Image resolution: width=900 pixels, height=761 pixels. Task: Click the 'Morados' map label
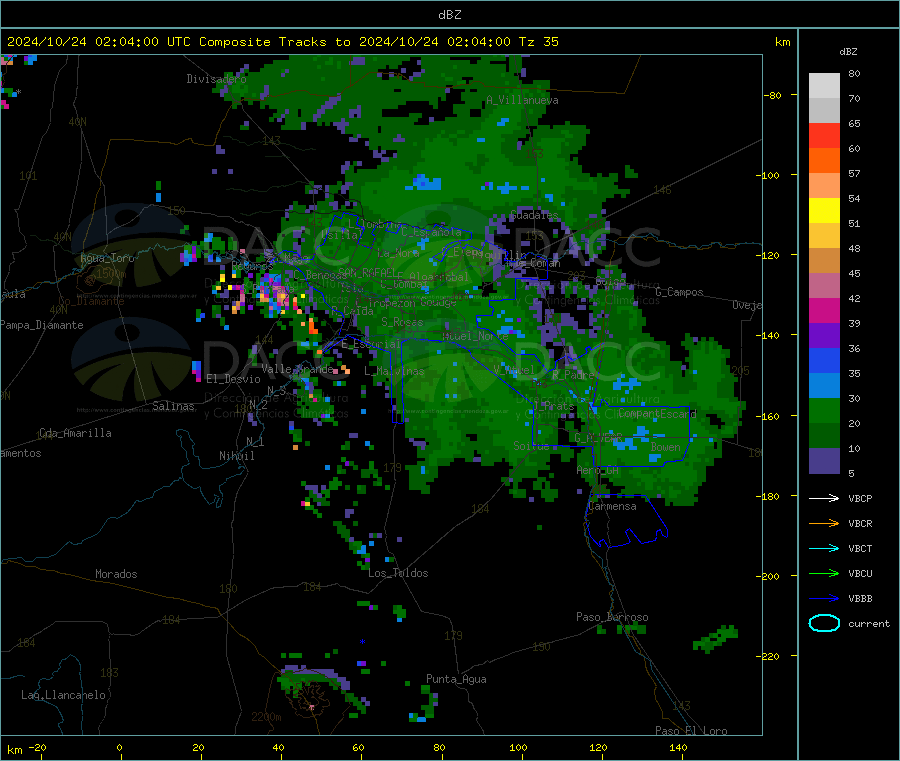click(116, 574)
